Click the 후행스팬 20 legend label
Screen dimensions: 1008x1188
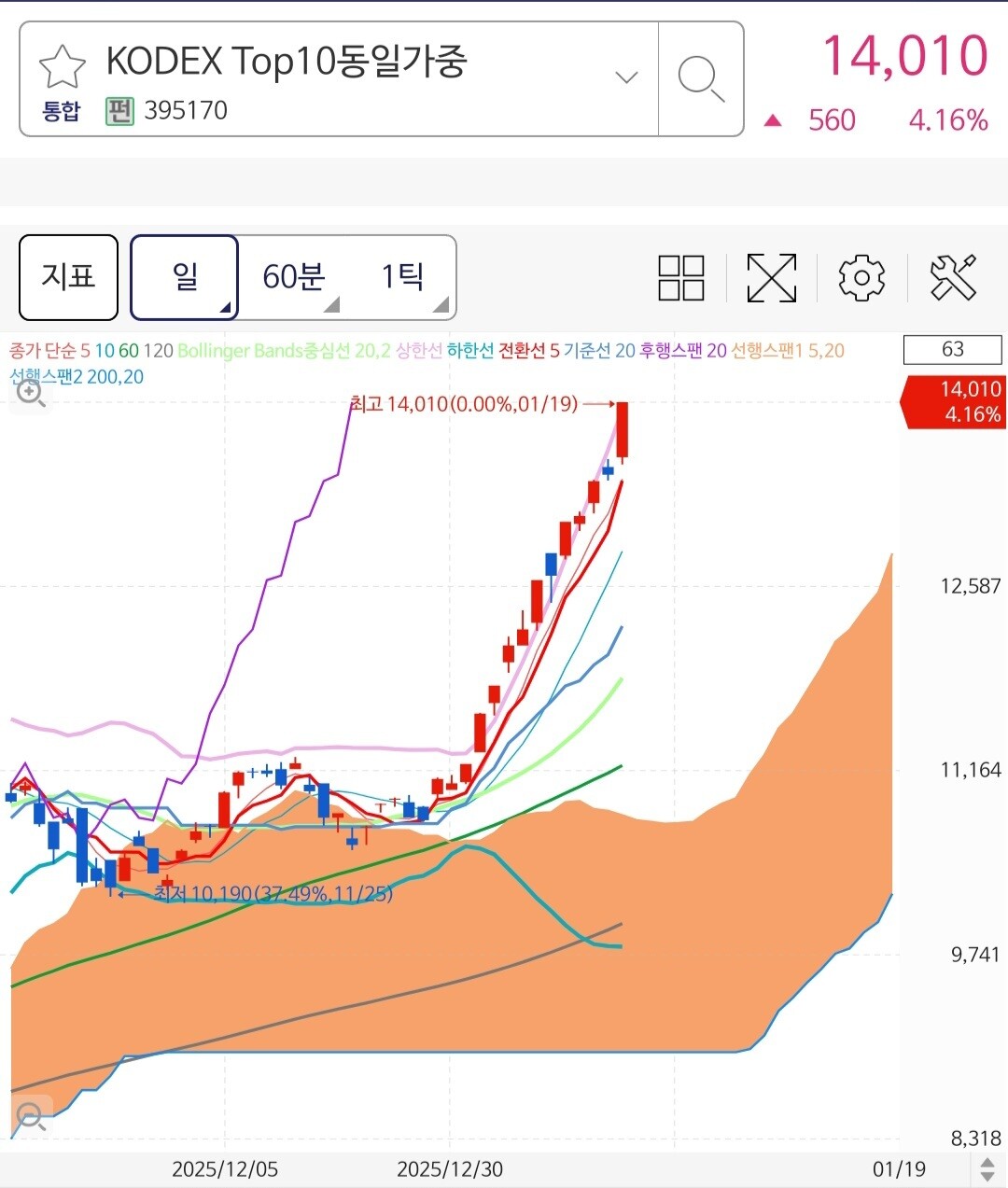(x=682, y=351)
